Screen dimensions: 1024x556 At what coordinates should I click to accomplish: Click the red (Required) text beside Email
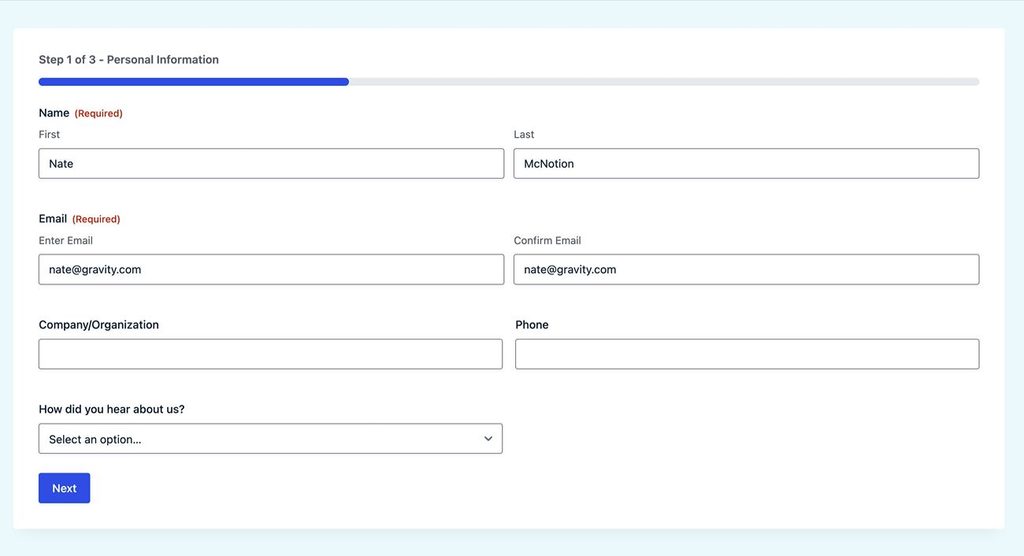(x=96, y=219)
